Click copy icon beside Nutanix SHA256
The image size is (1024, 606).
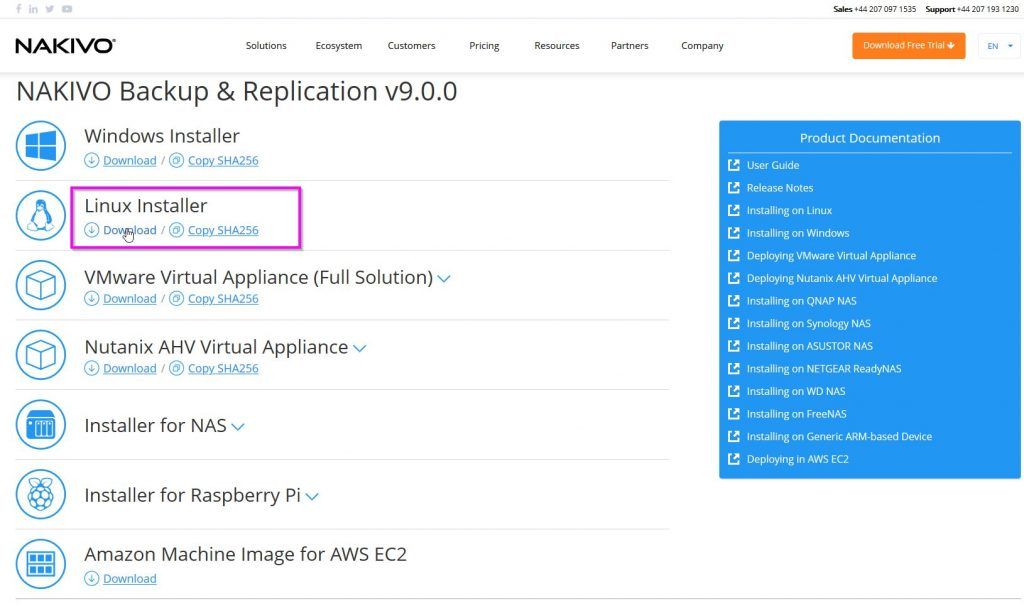[176, 368]
